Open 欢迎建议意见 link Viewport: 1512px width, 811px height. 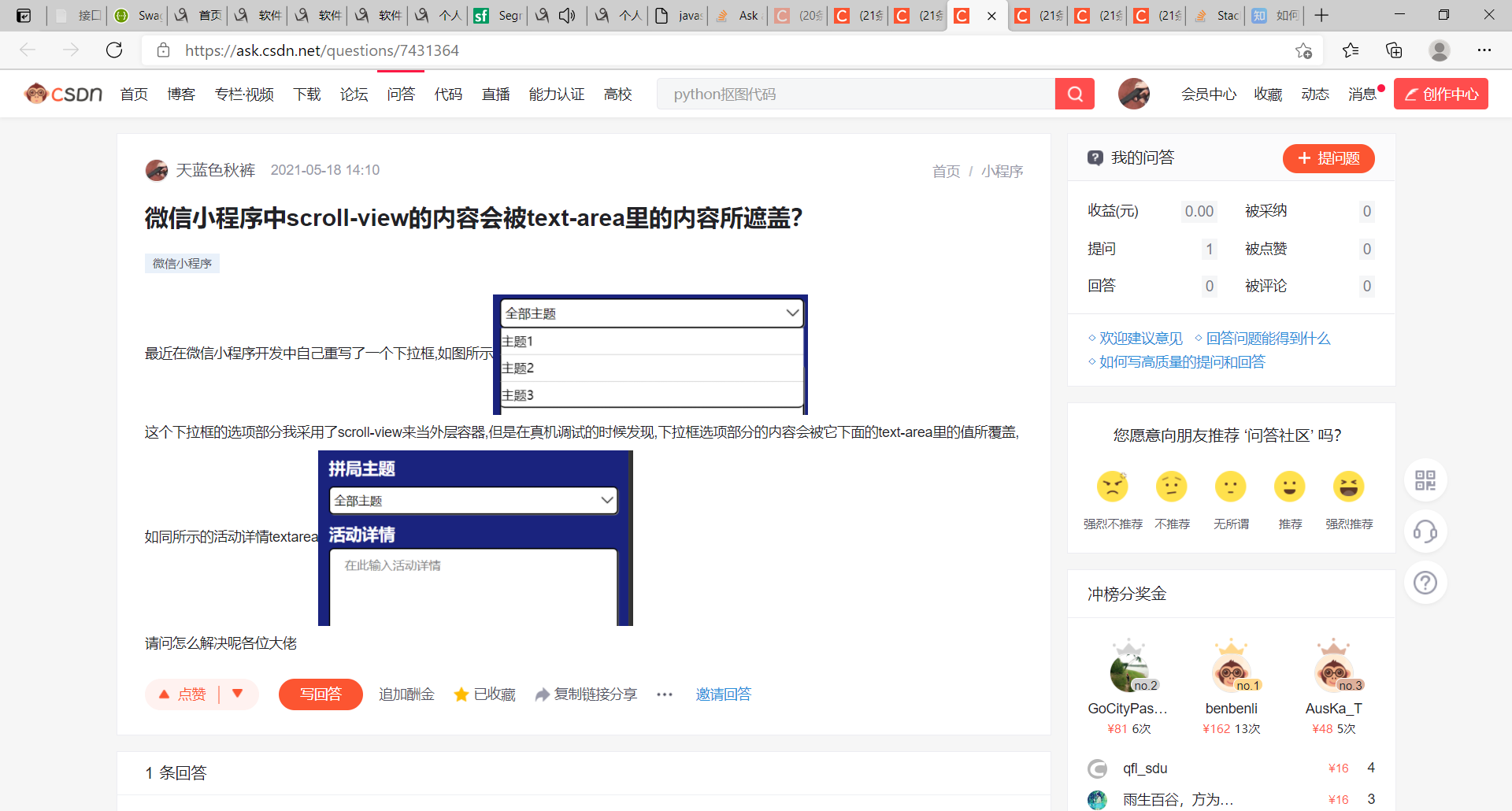tap(1141, 339)
